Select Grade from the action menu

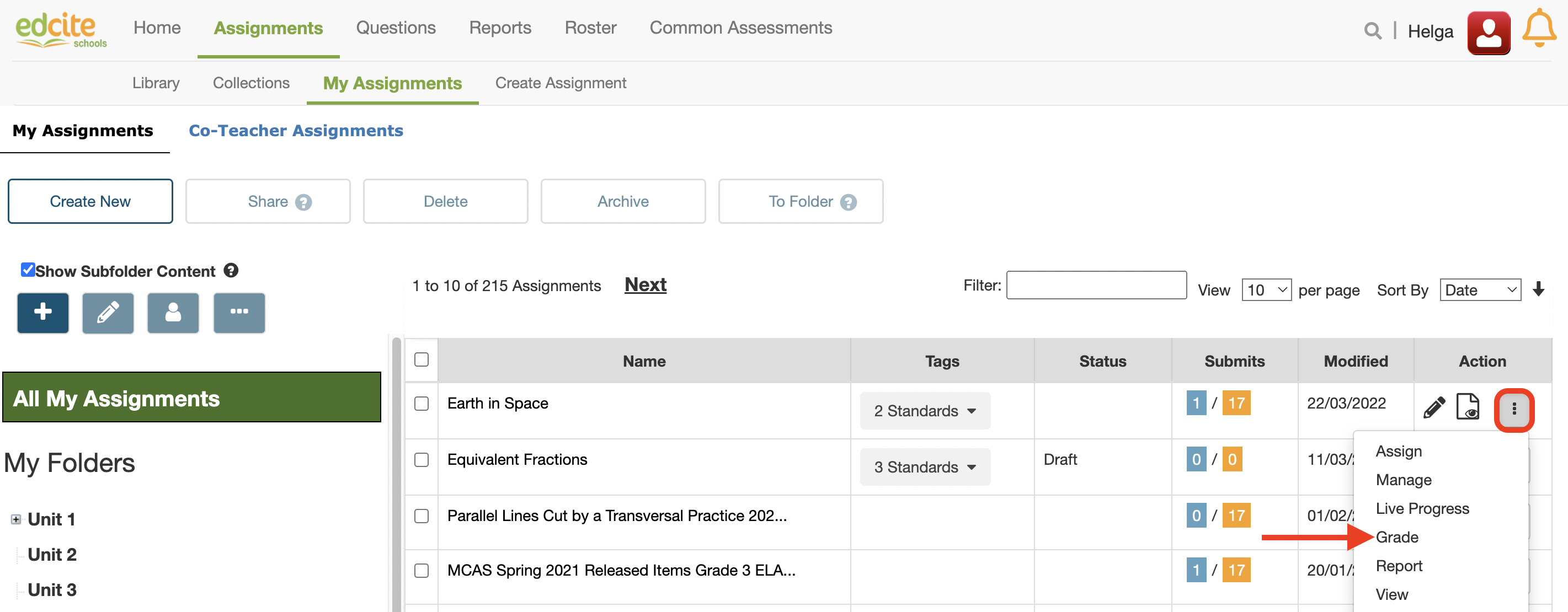point(1396,537)
